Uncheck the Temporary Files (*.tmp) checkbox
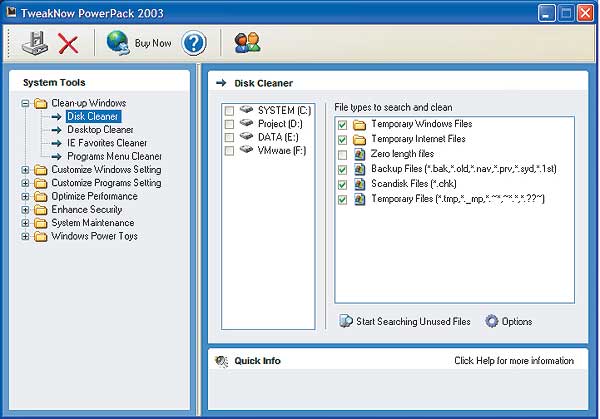Screen dimensions: 600x419 click(342, 200)
